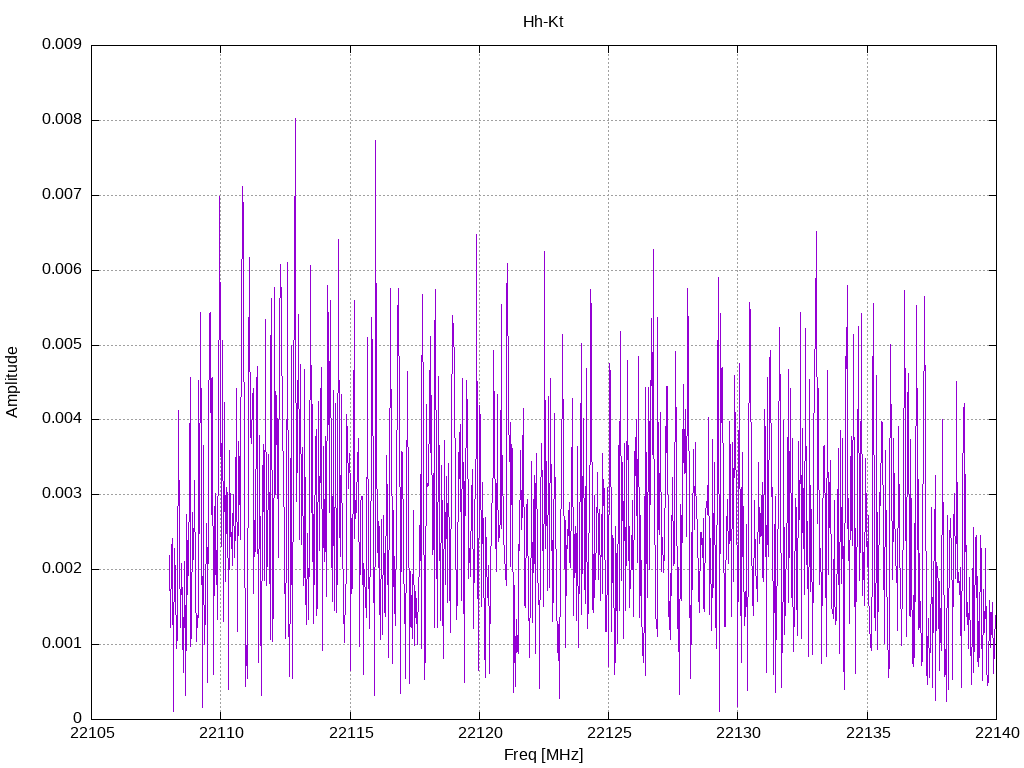Click the 0.009 y-axis tick label
The height and width of the screenshot is (768, 1024).
tap(62, 44)
